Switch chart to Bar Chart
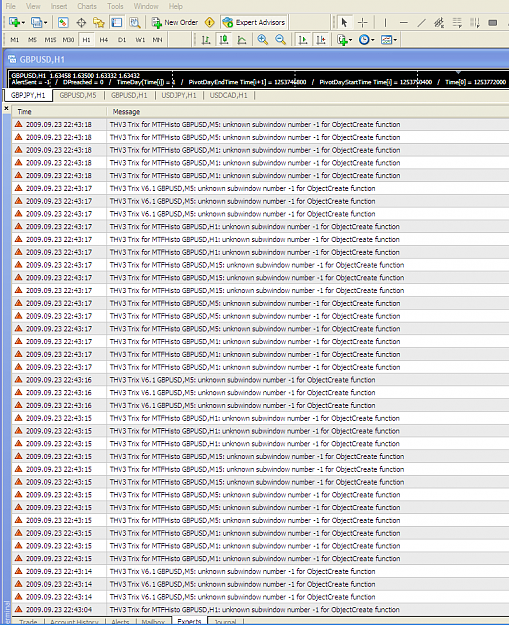 pyautogui.click(x=206, y=39)
